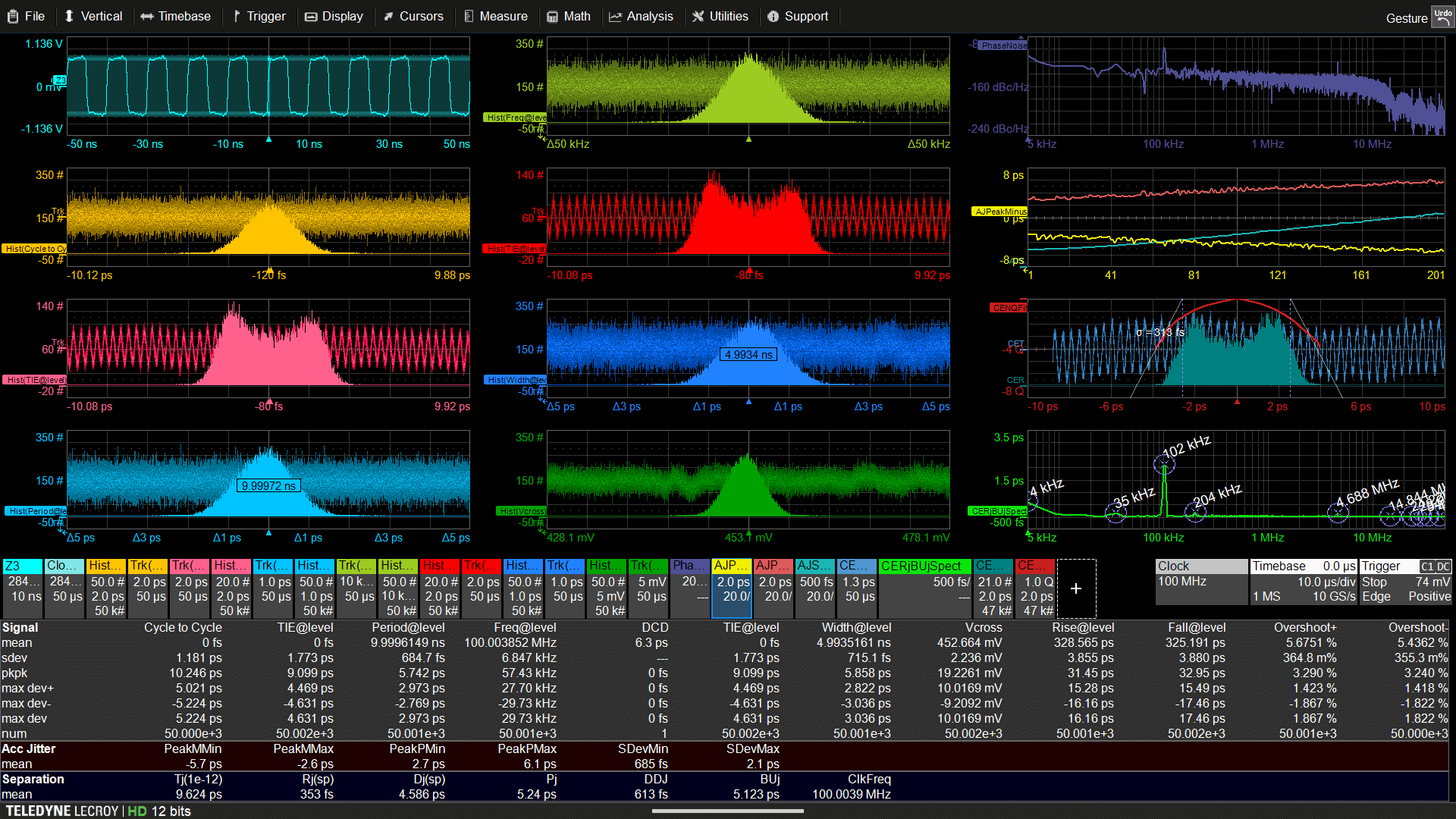
Task: Click the PhaseNoise trace label tag
Action: [1003, 45]
